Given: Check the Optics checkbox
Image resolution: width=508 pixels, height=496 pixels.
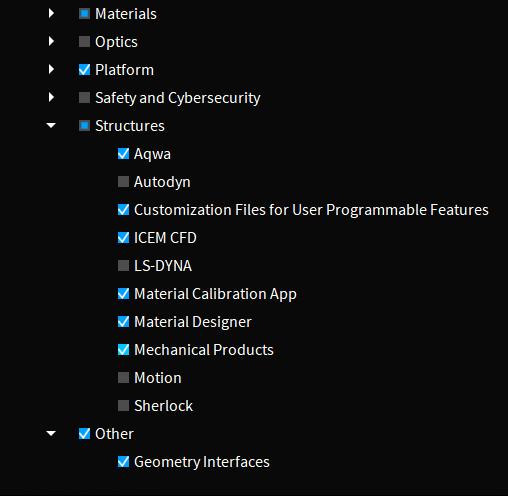Looking at the screenshot, I should (84, 42).
